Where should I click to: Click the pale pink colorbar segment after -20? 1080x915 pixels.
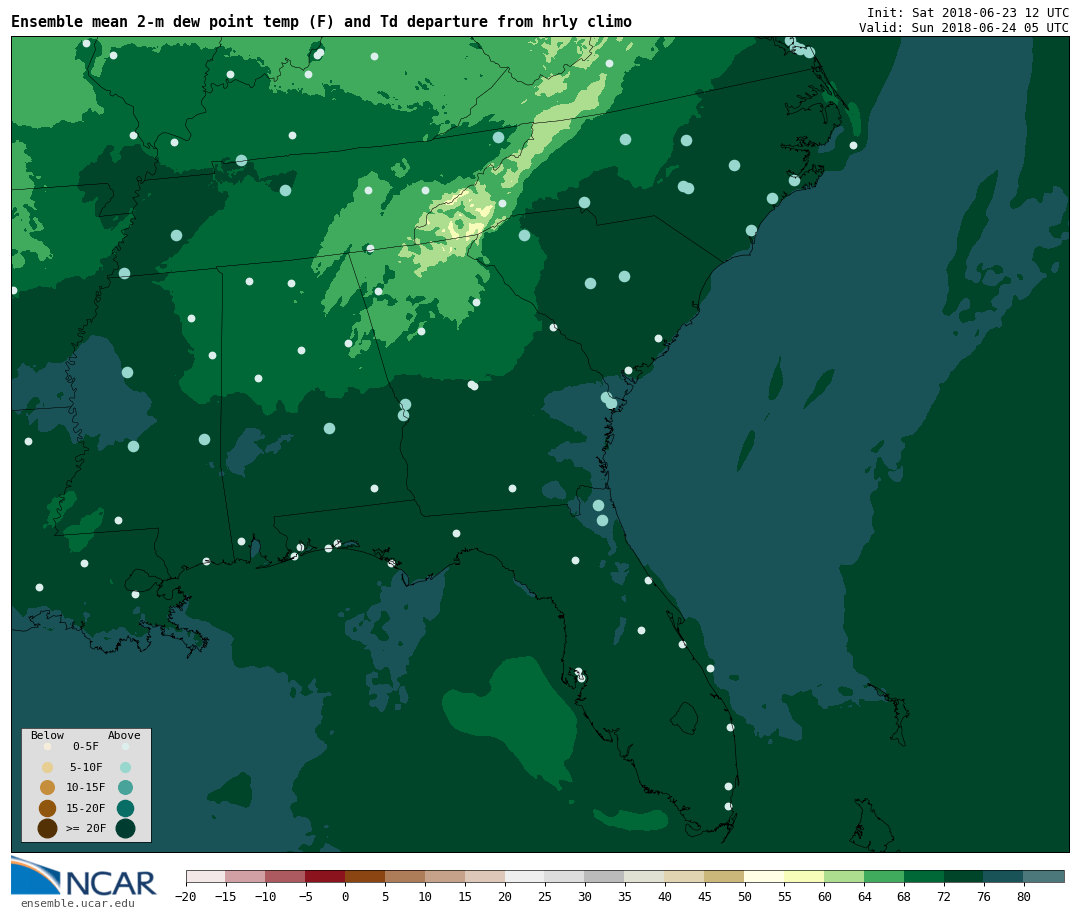tap(205, 876)
